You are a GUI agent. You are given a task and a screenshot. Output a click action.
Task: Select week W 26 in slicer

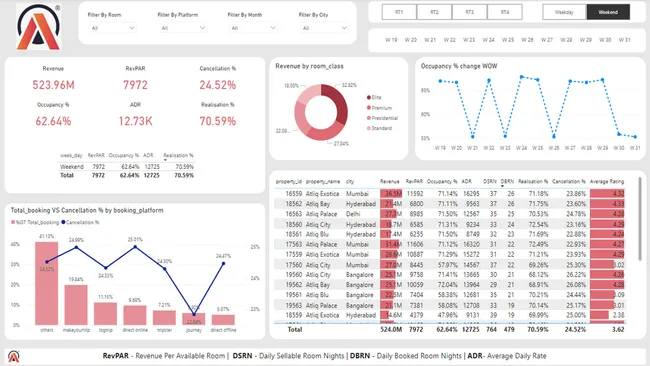point(527,40)
